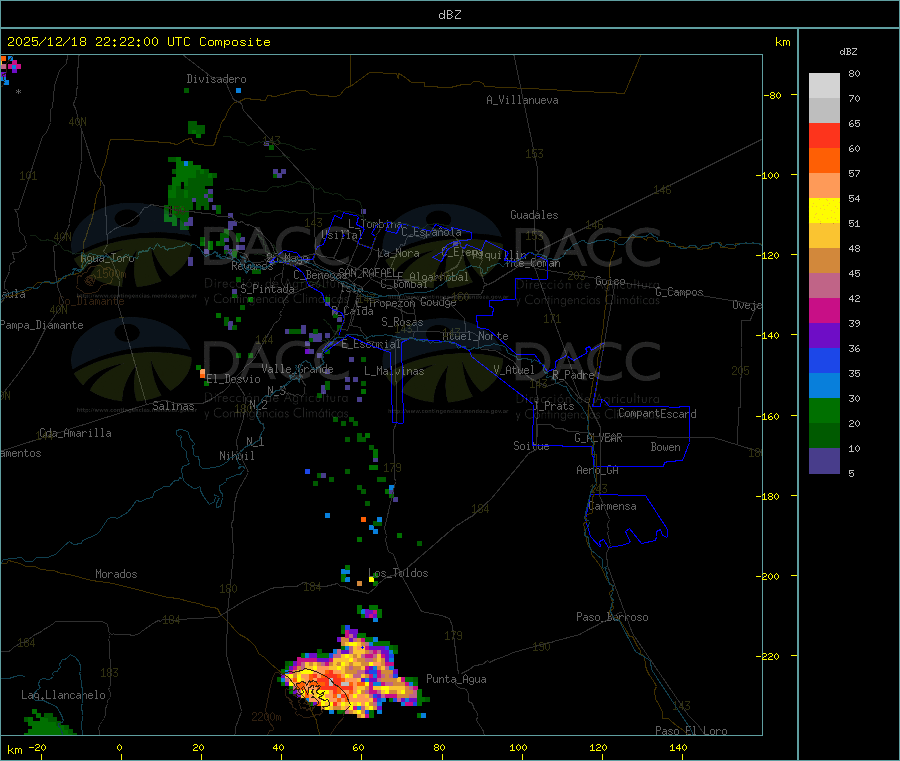Click the S_Pintada location label
Viewport: 900px width, 761px height.
[267, 289]
